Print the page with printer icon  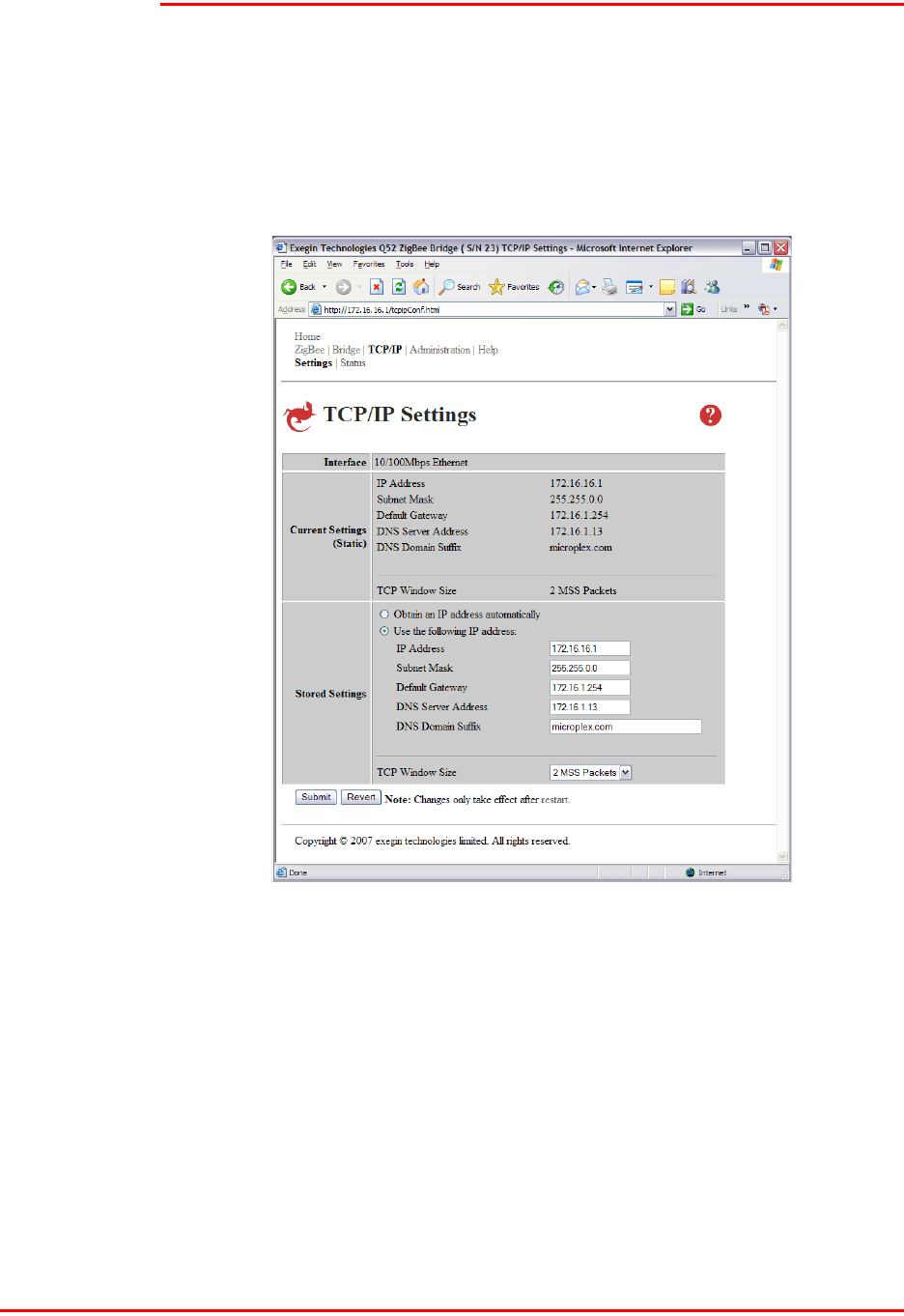(609, 287)
